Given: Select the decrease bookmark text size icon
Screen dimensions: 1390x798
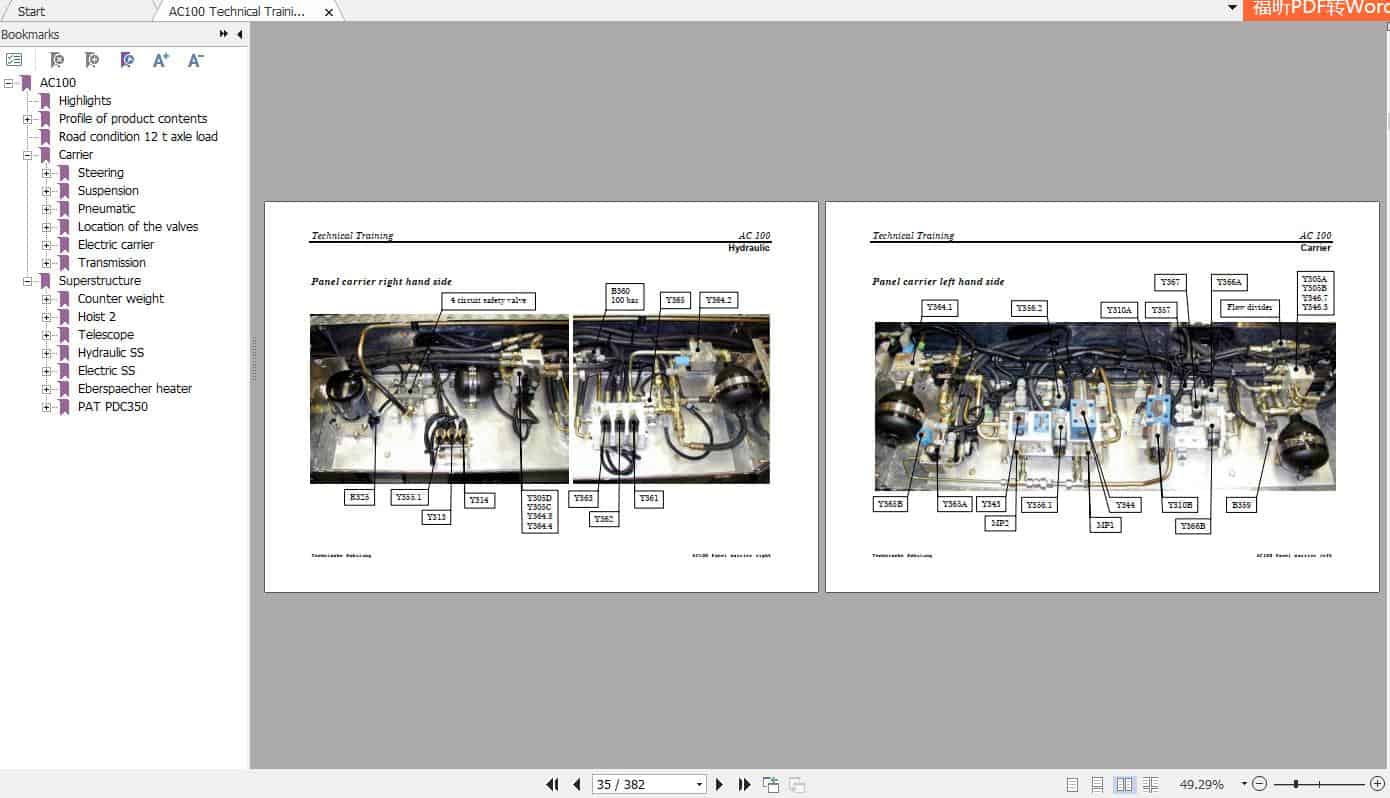Looking at the screenshot, I should click(x=195, y=60).
